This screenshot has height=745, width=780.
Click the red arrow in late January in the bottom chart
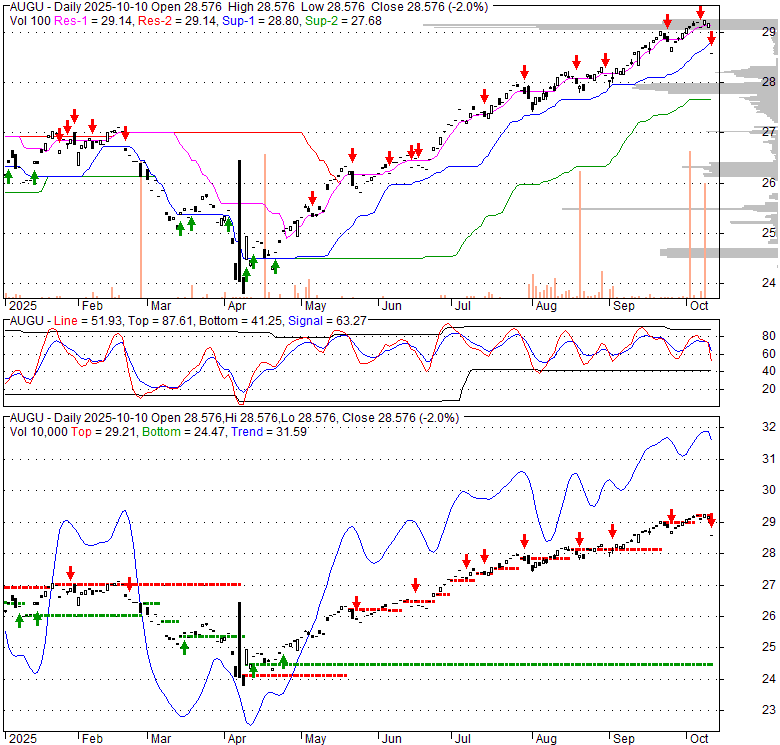[x=71, y=575]
